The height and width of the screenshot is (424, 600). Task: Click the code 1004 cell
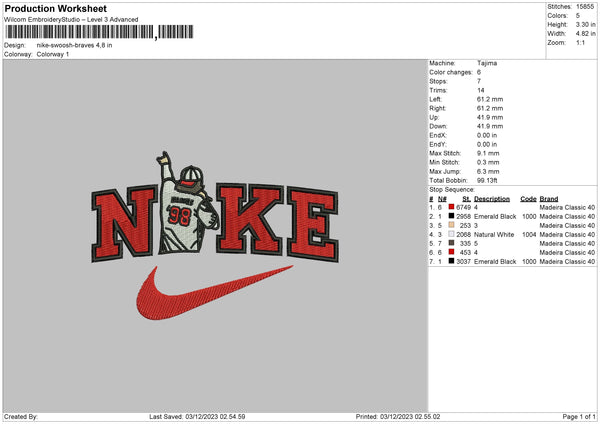coord(529,235)
